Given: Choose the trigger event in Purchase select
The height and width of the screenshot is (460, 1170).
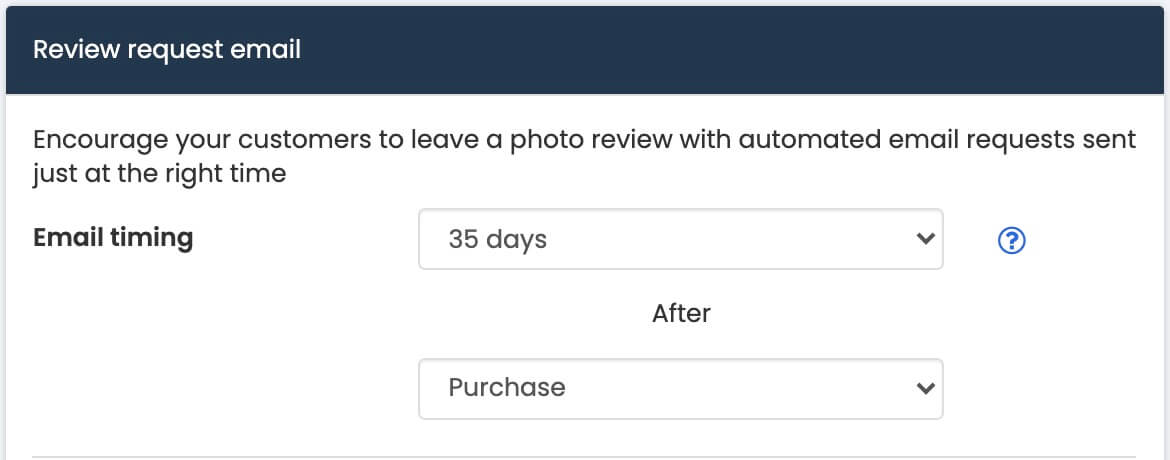Looking at the screenshot, I should [681, 388].
